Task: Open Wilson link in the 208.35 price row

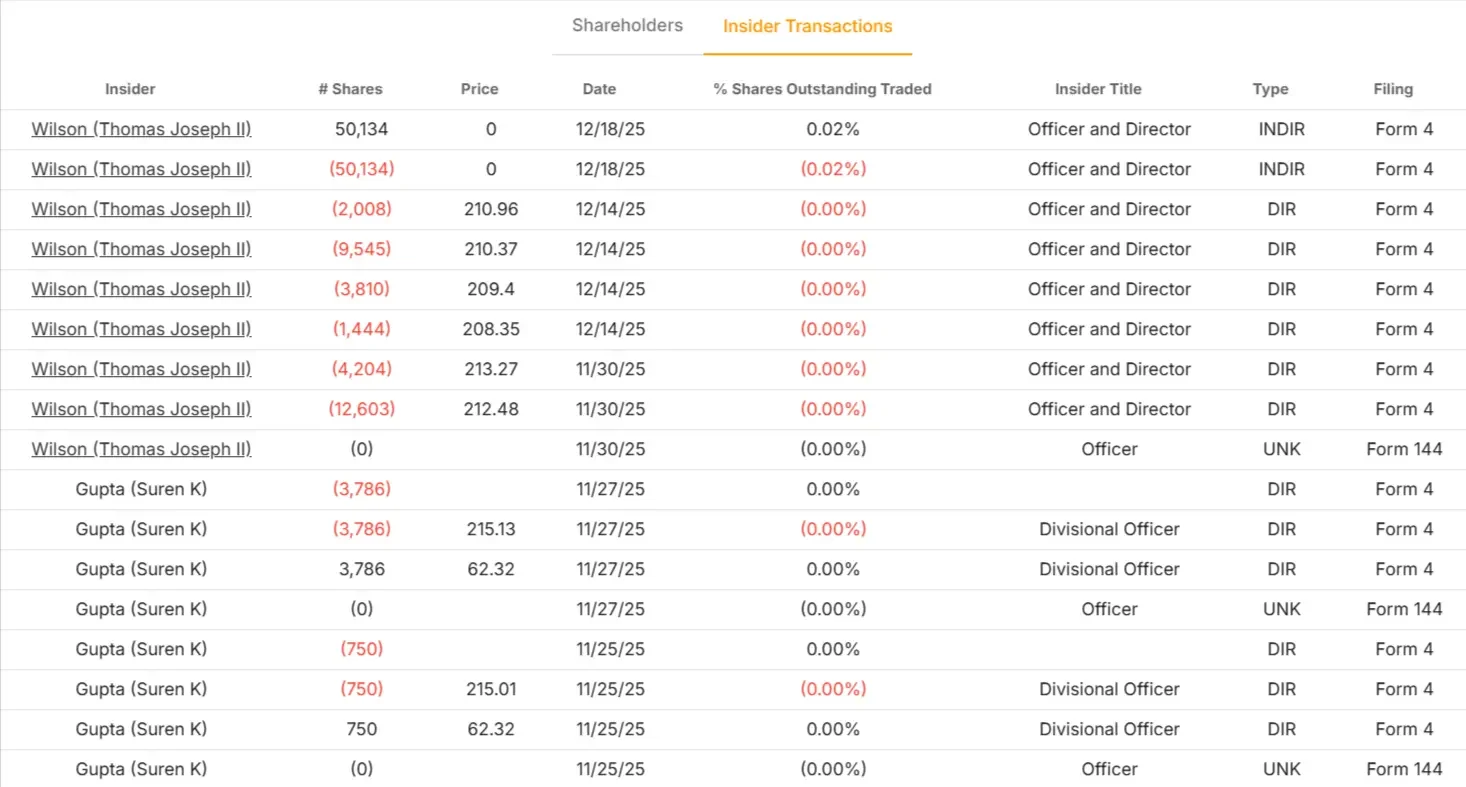Action: (x=141, y=329)
